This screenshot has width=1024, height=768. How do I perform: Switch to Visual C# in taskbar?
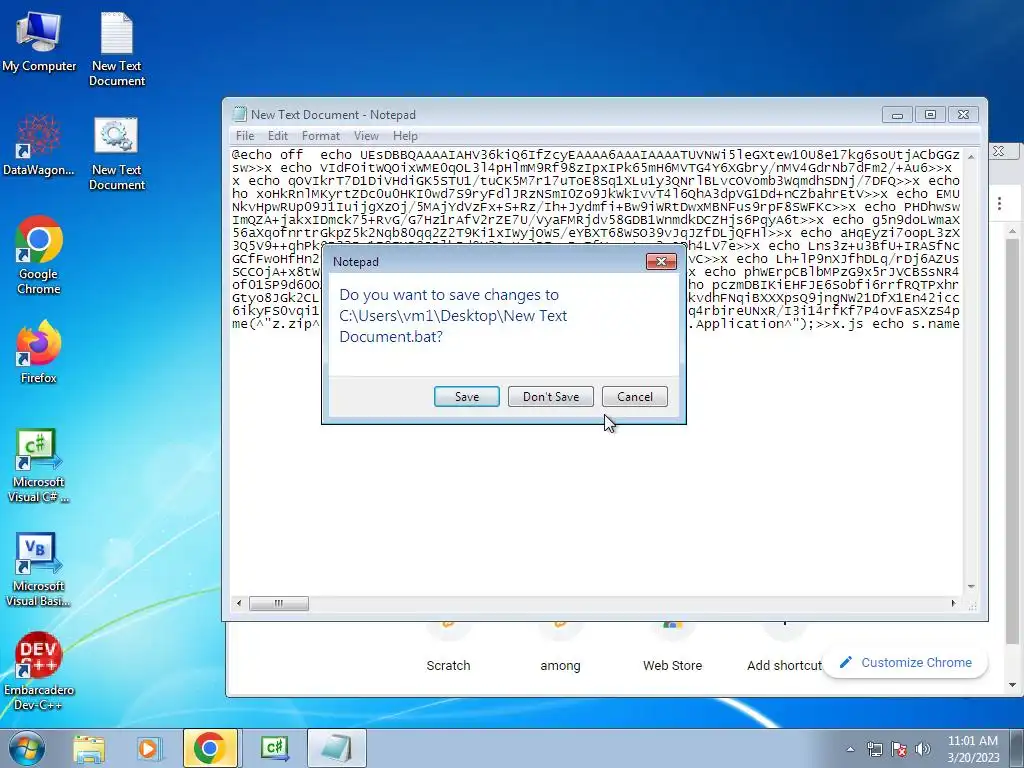tap(274, 748)
